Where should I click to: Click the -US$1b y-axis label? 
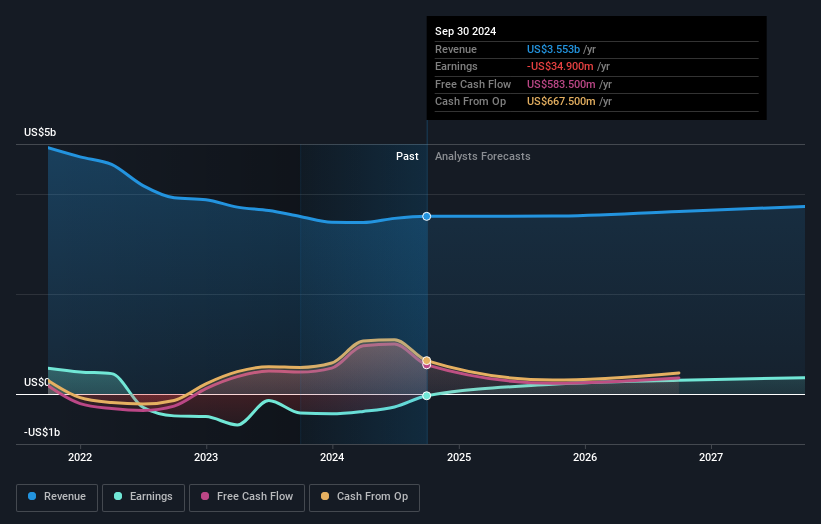[42, 432]
